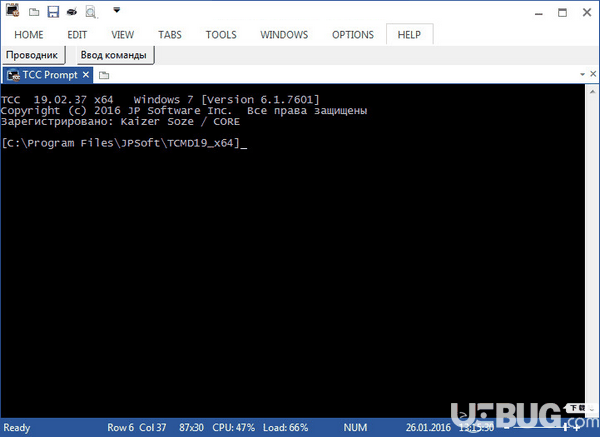Click the Ввод команды button

pyautogui.click(x=115, y=55)
